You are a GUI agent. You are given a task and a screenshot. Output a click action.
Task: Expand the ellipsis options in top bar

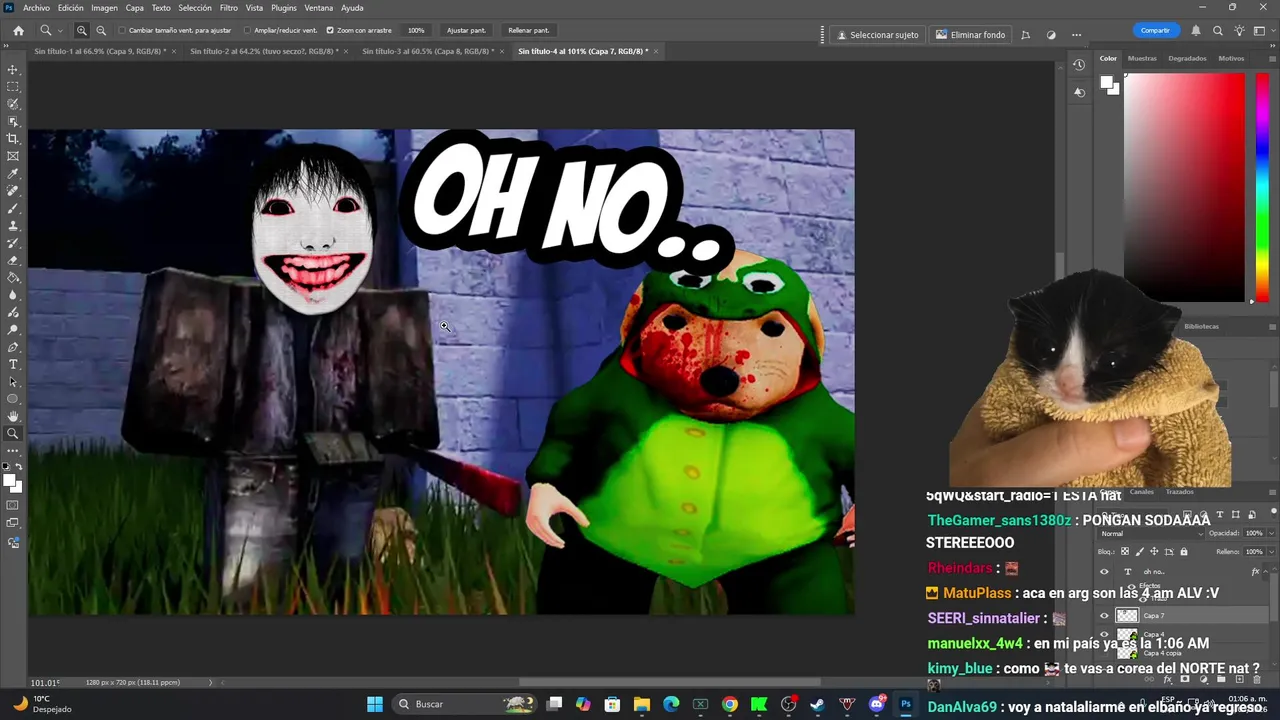pyautogui.click(x=1076, y=35)
